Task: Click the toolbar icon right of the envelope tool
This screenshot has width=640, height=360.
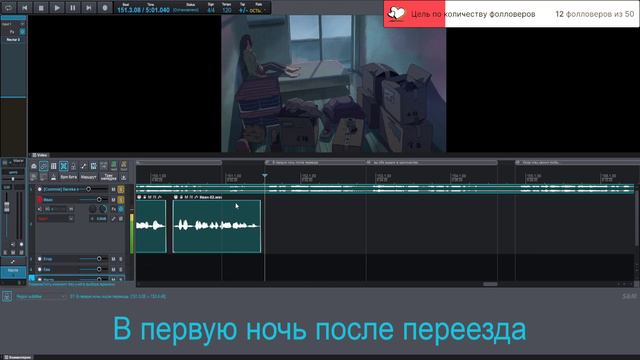Action: [x=93, y=166]
